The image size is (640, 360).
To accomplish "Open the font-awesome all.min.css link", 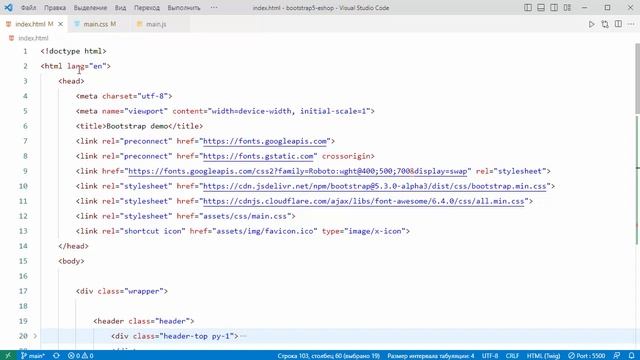I will 363,201.
